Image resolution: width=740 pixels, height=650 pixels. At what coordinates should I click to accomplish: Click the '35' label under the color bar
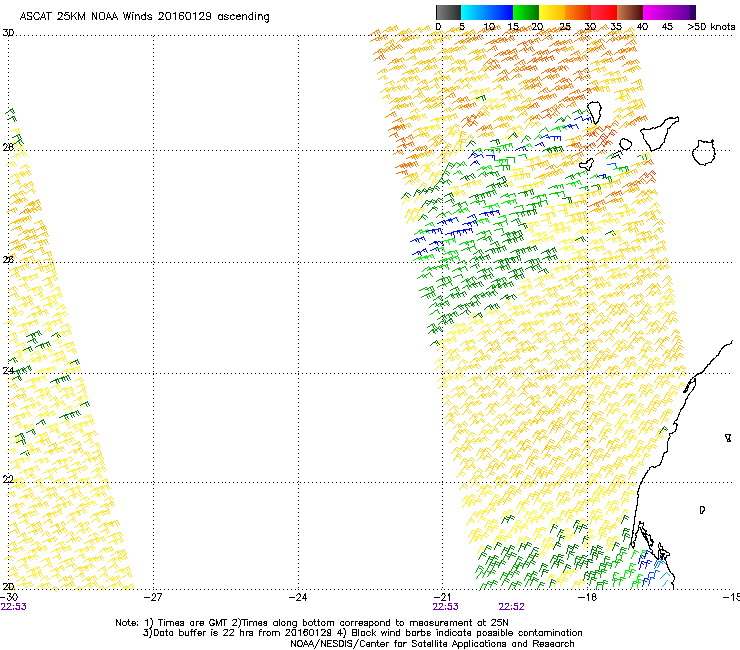click(616, 26)
